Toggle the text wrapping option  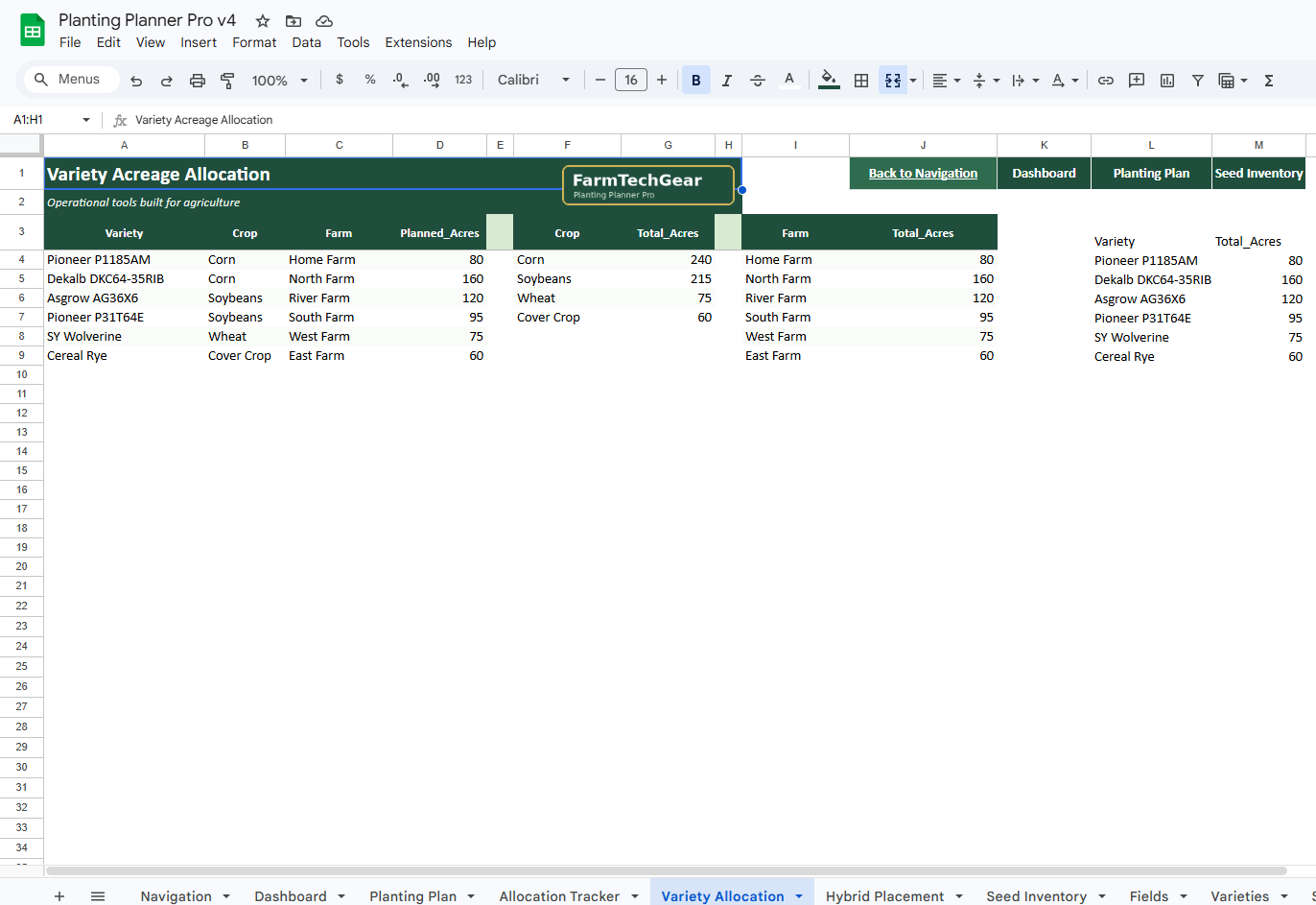coord(1017,80)
